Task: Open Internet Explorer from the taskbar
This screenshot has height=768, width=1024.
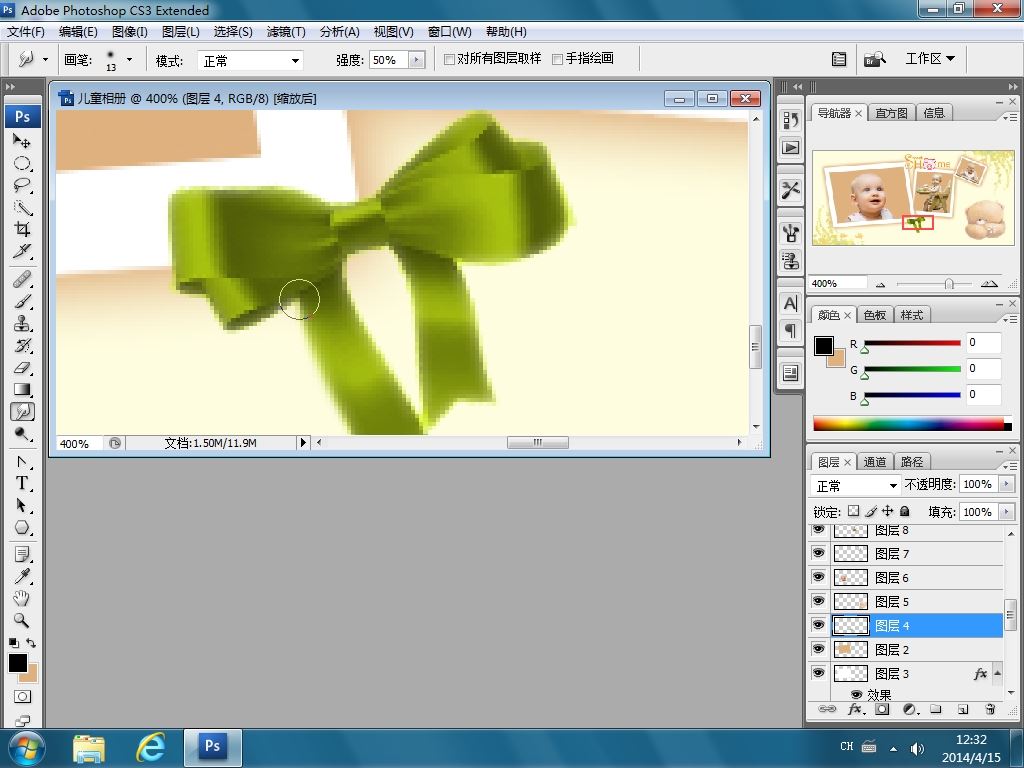Action: [x=151, y=747]
